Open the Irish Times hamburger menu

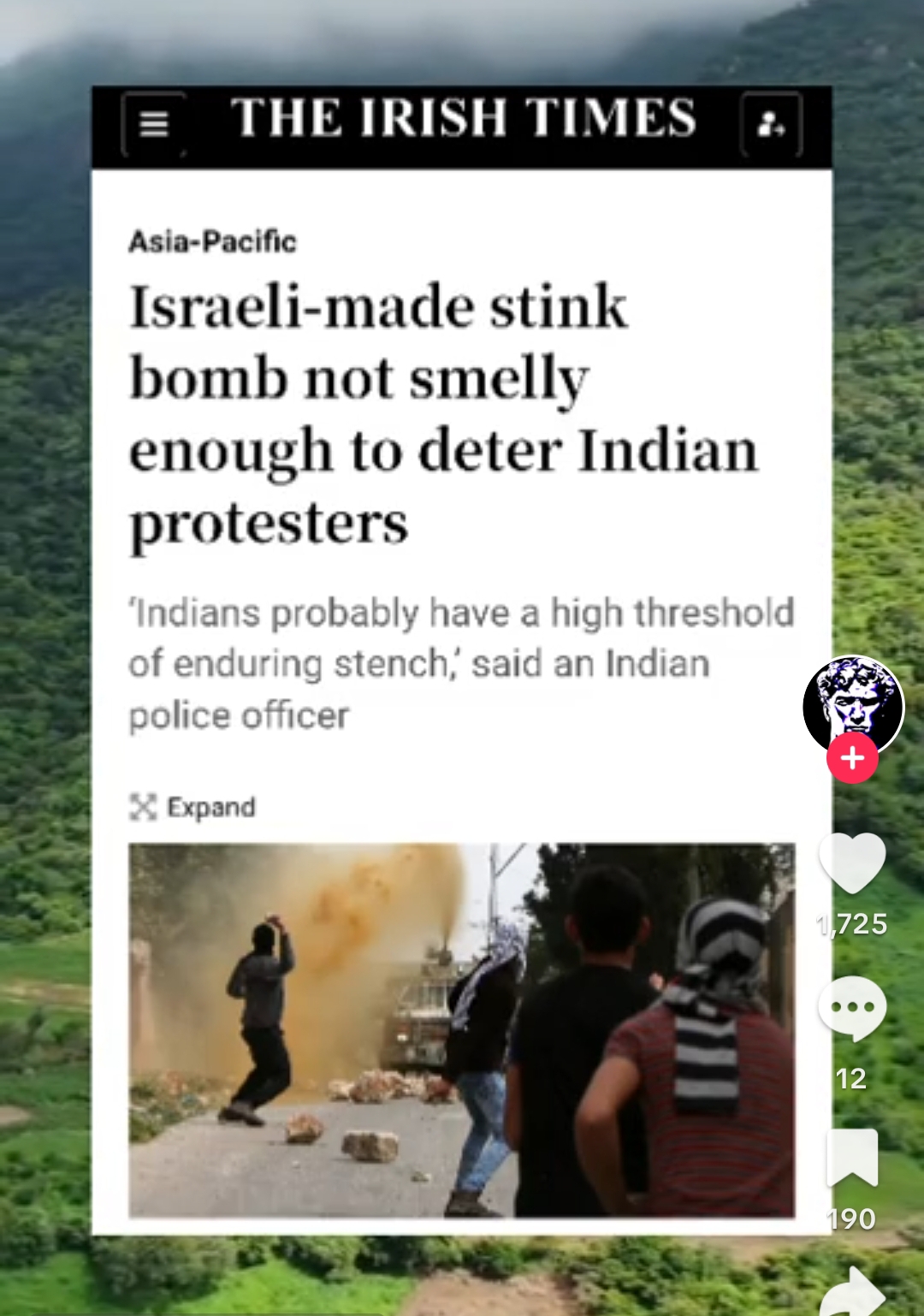coord(154,124)
